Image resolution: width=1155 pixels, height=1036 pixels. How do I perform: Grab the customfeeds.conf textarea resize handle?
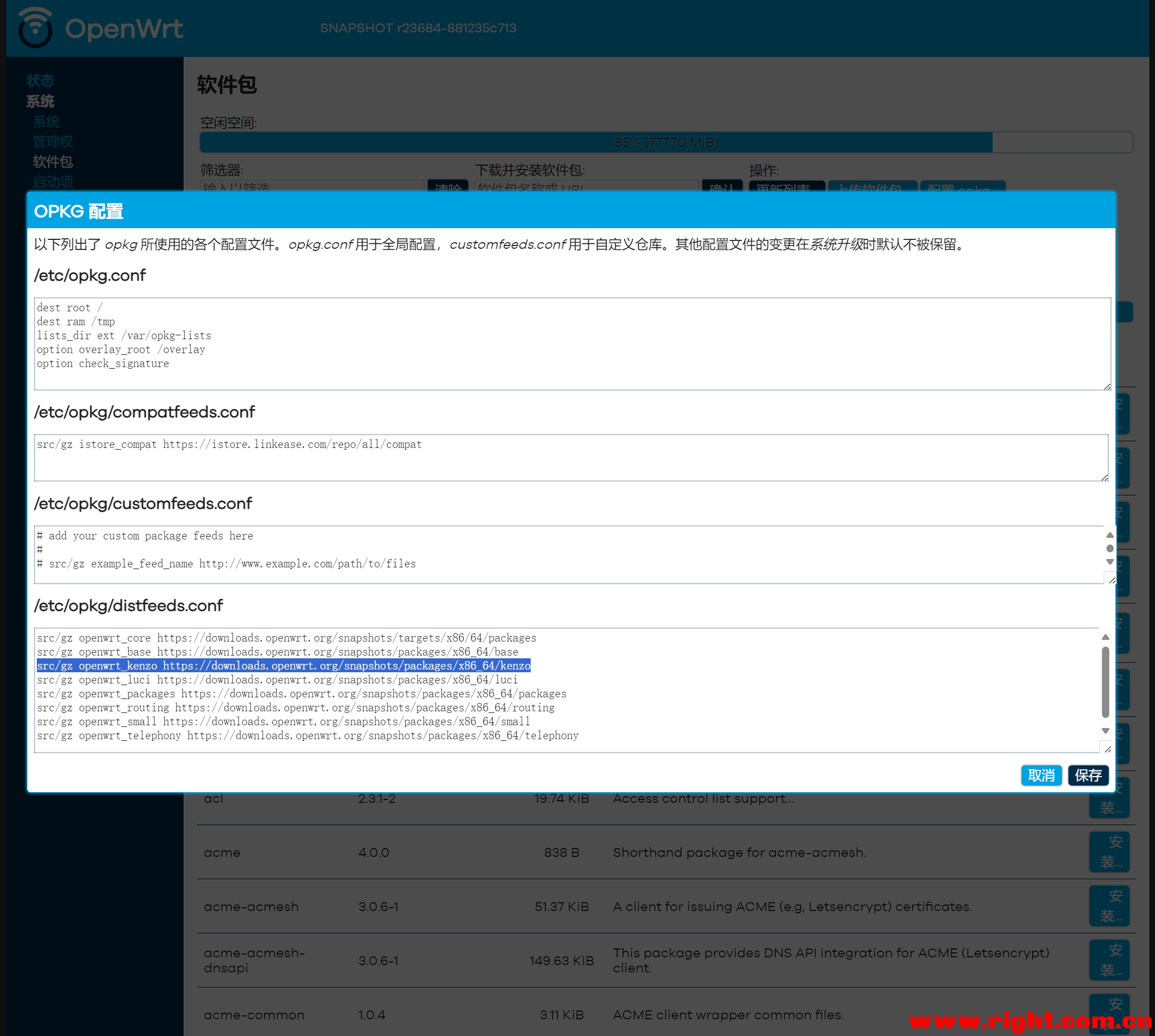[1111, 580]
